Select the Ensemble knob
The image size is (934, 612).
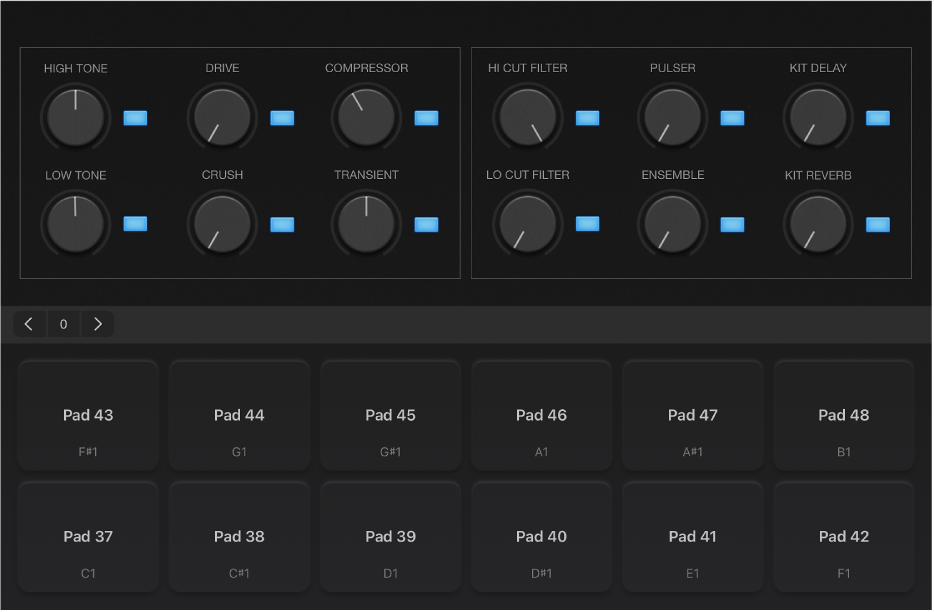[672, 224]
